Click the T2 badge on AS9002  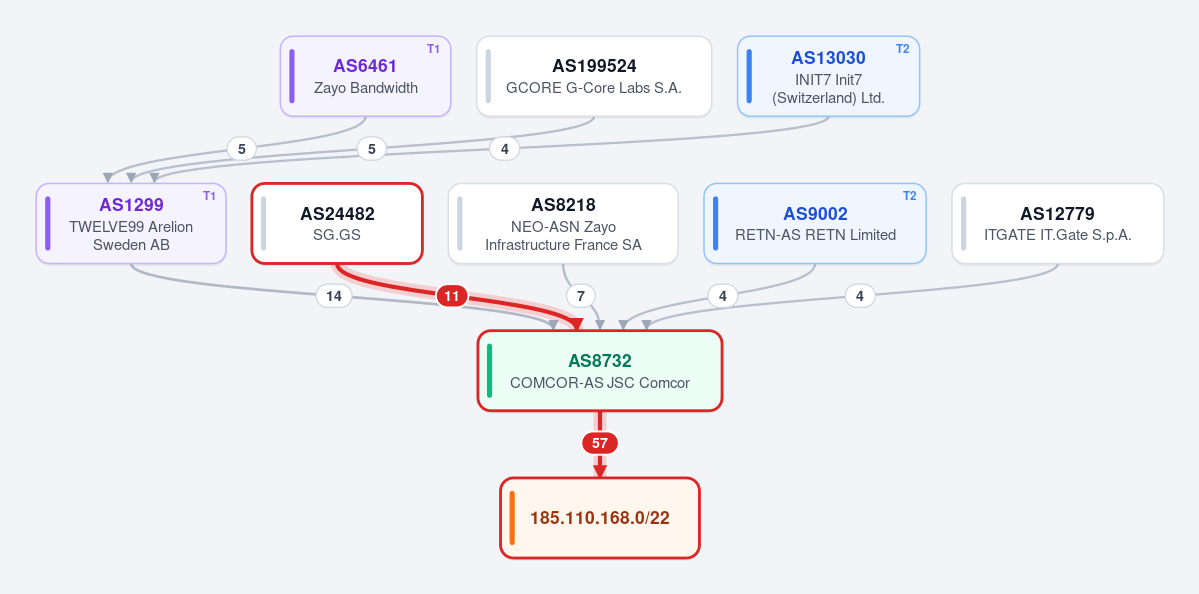point(909,196)
